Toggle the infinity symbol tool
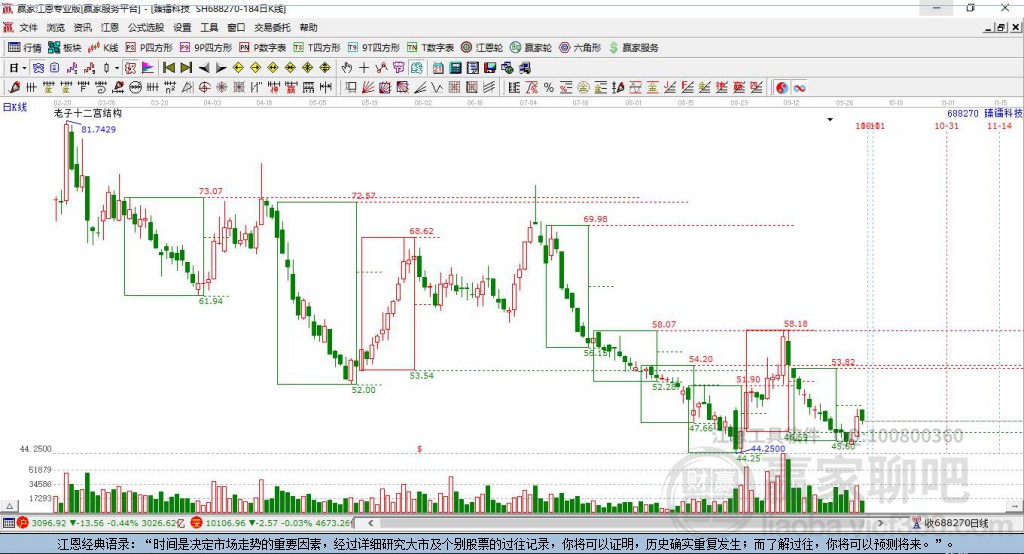Screen dimensions: 1024x554 [799, 88]
